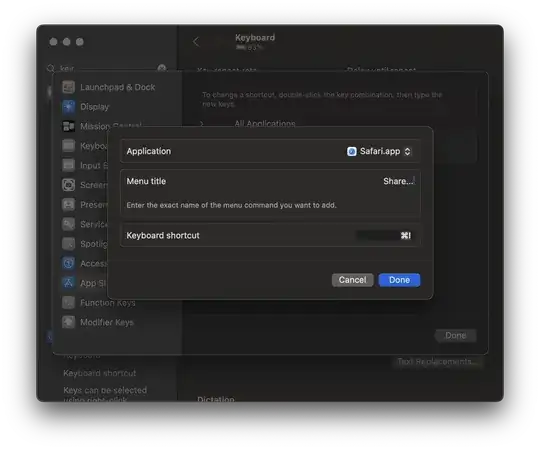Click the Function Keys icon
This screenshot has width=540, height=450.
69,303
